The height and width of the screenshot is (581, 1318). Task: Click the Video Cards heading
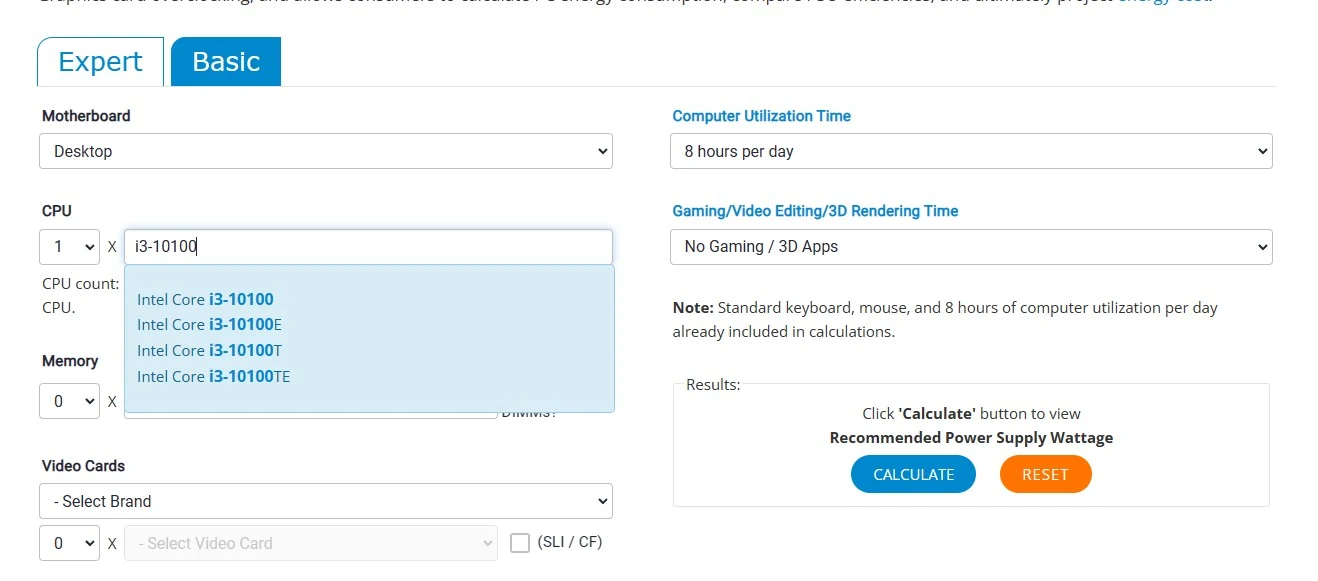coord(83,466)
